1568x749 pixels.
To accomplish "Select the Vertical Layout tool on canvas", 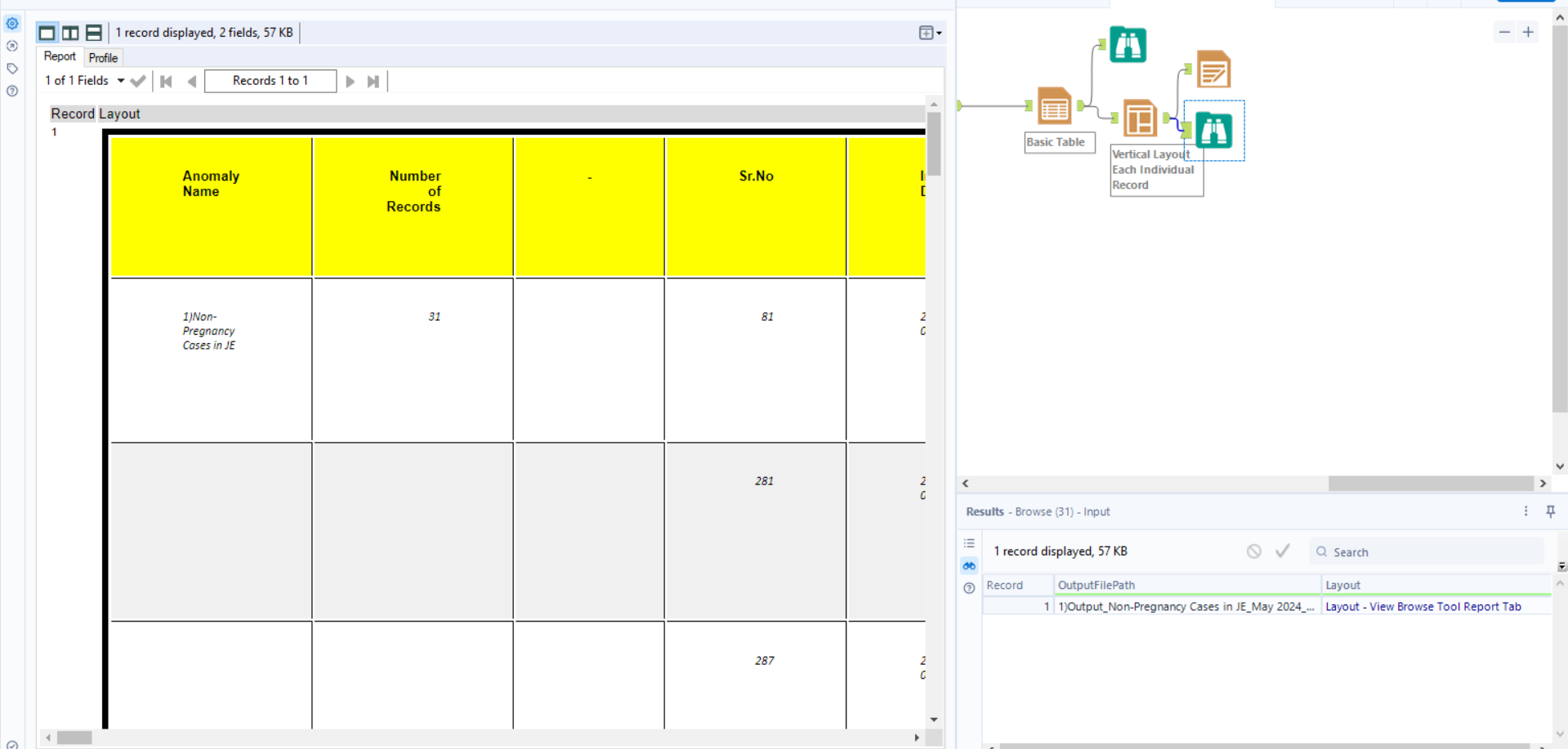I will coord(1140,118).
